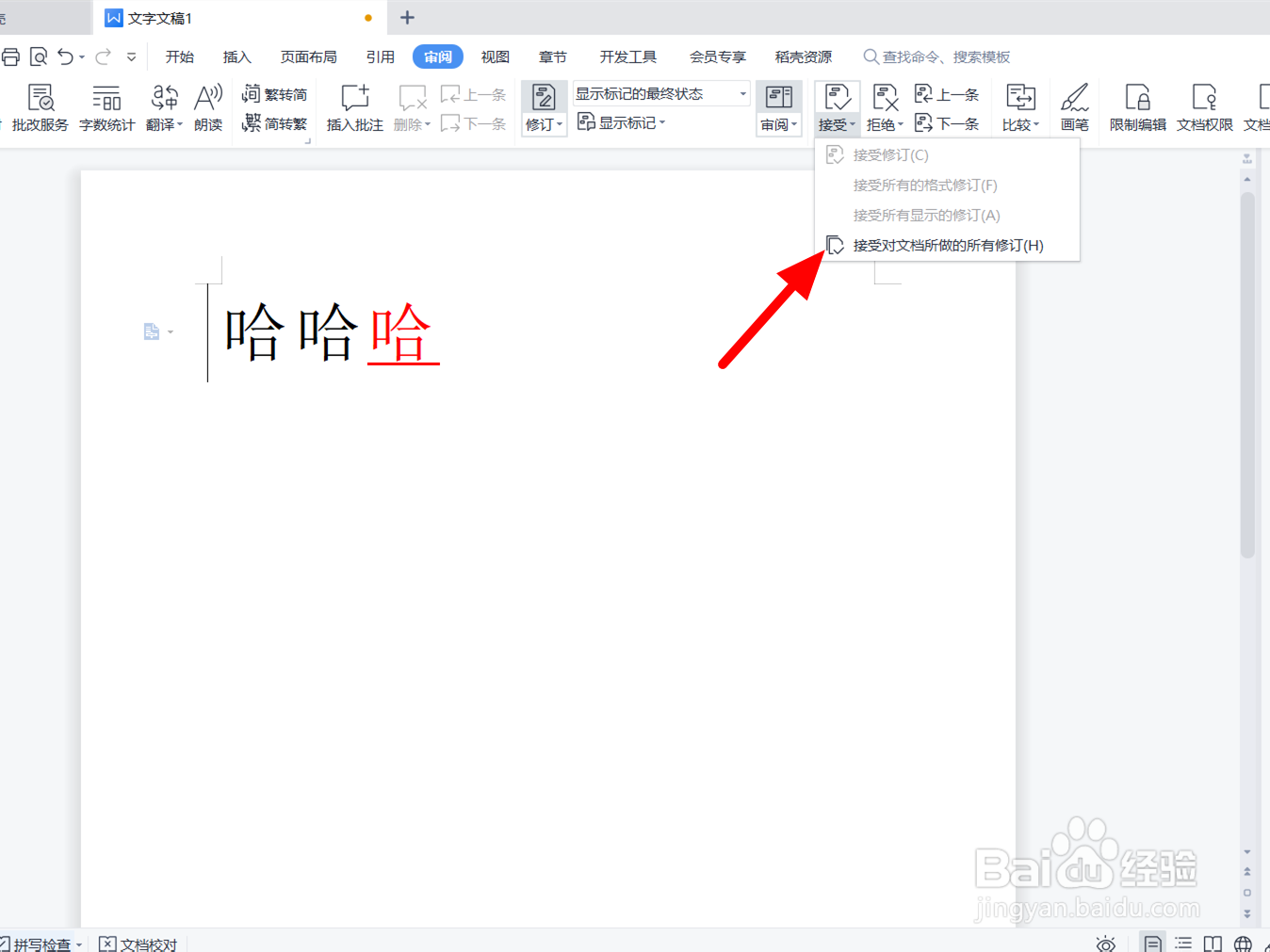Add a new document tab with plus
1270x952 pixels.
pos(407,18)
